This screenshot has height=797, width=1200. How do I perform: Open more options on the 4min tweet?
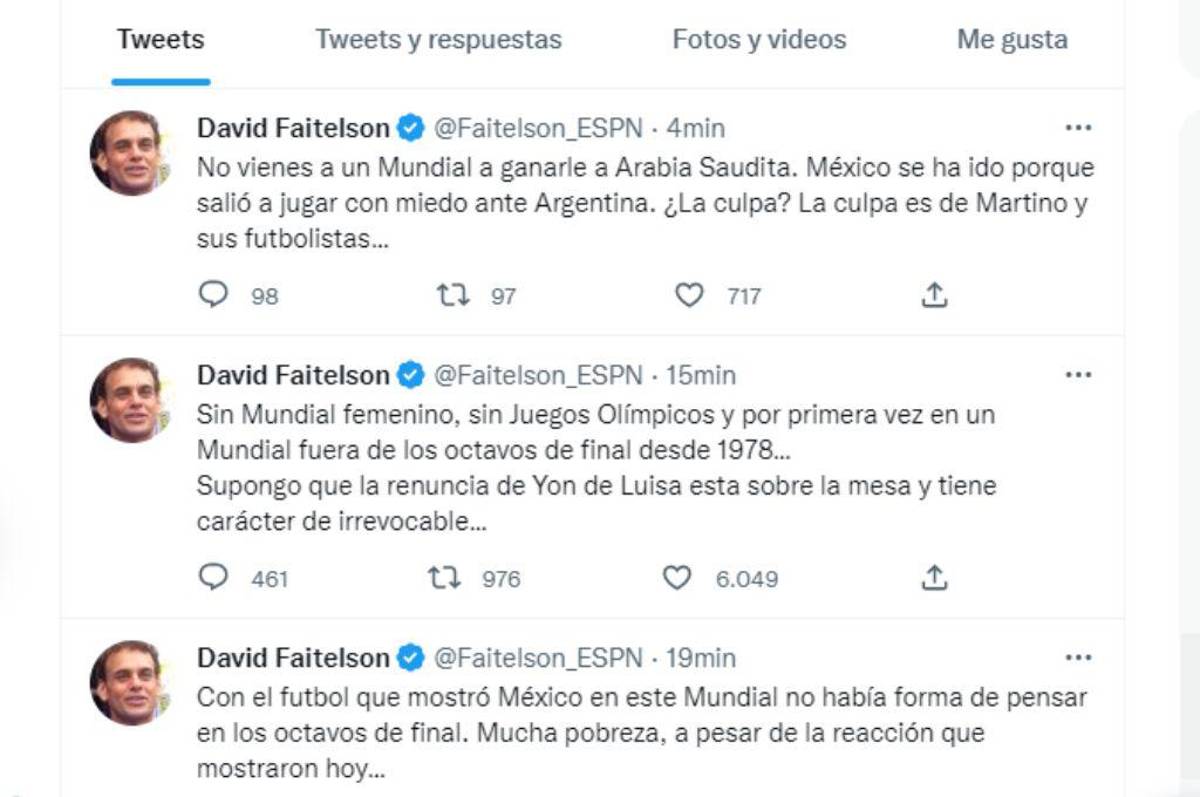(1078, 128)
